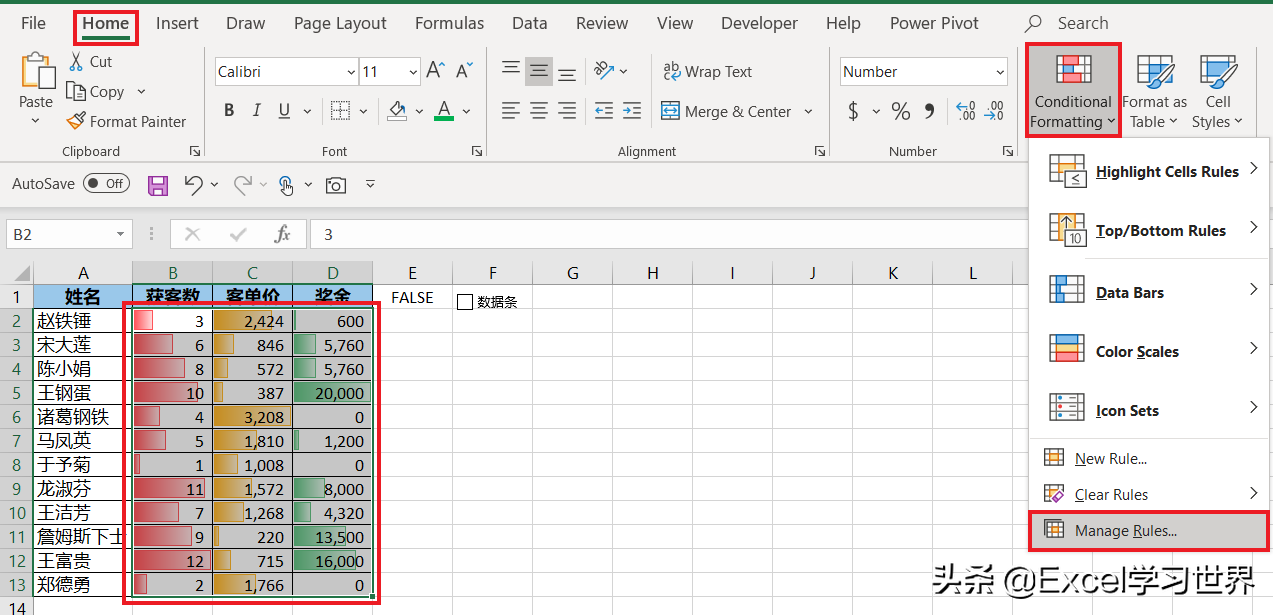Save workbook with purple disk icon

pyautogui.click(x=158, y=184)
